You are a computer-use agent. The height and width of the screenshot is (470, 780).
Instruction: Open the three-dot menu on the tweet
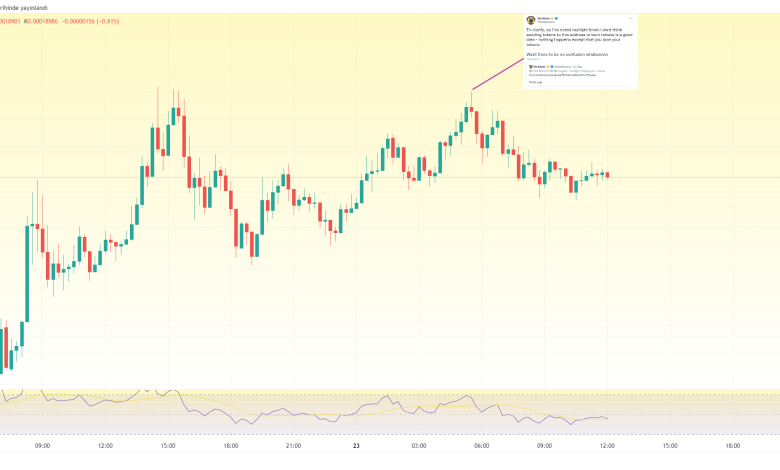tap(633, 18)
